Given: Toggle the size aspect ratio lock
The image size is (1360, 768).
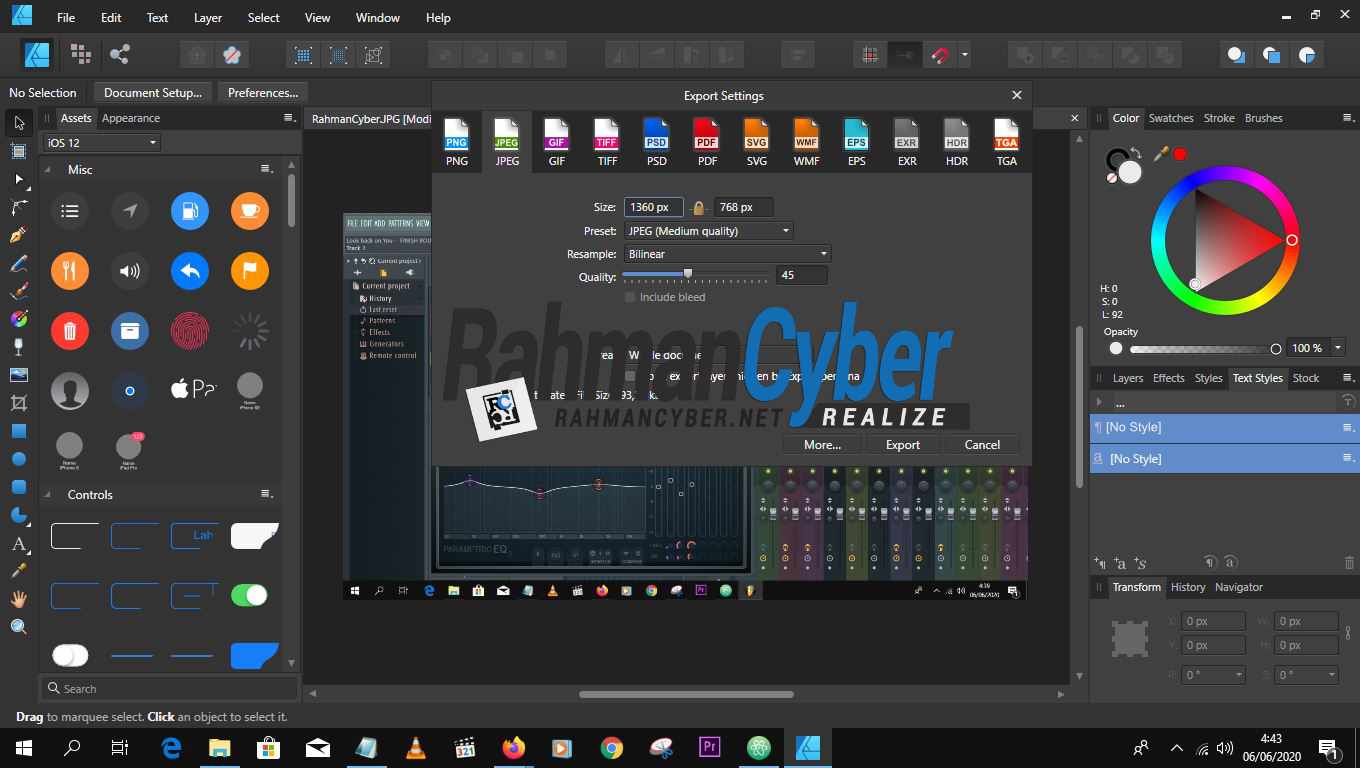Looking at the screenshot, I should click(x=699, y=207).
